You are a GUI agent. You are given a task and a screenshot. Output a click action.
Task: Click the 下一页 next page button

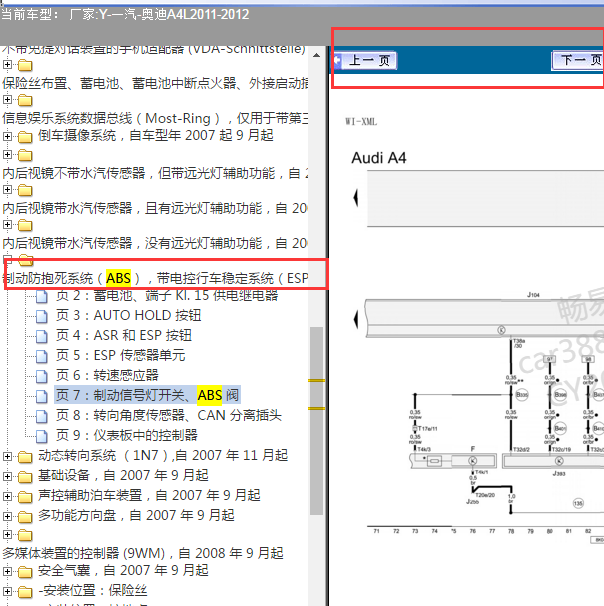[577, 60]
